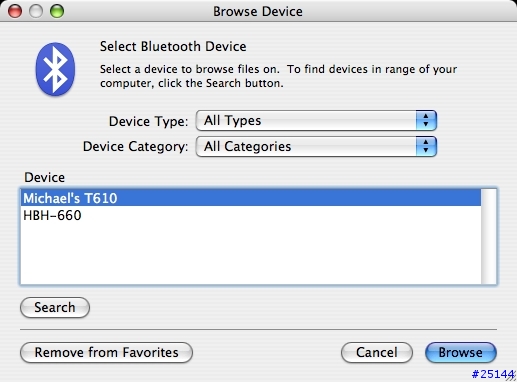Click the blue Browse button
The height and width of the screenshot is (382, 517).
coord(461,352)
